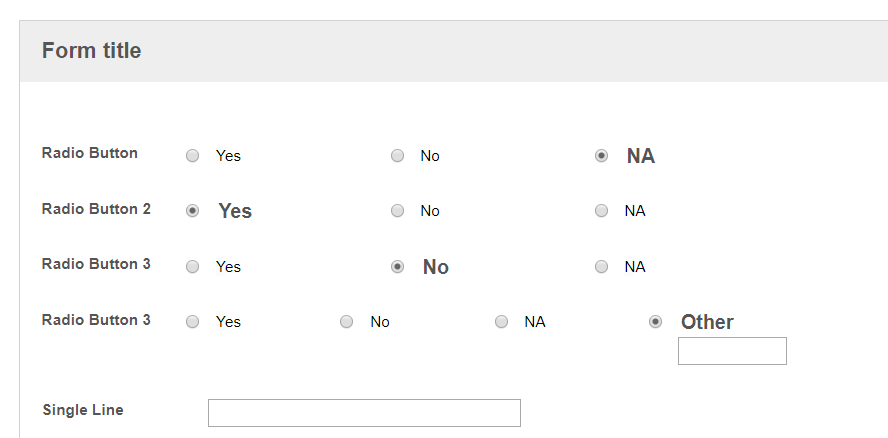The image size is (888, 438).
Task: Select No in the row containing Other
Action: (x=347, y=322)
